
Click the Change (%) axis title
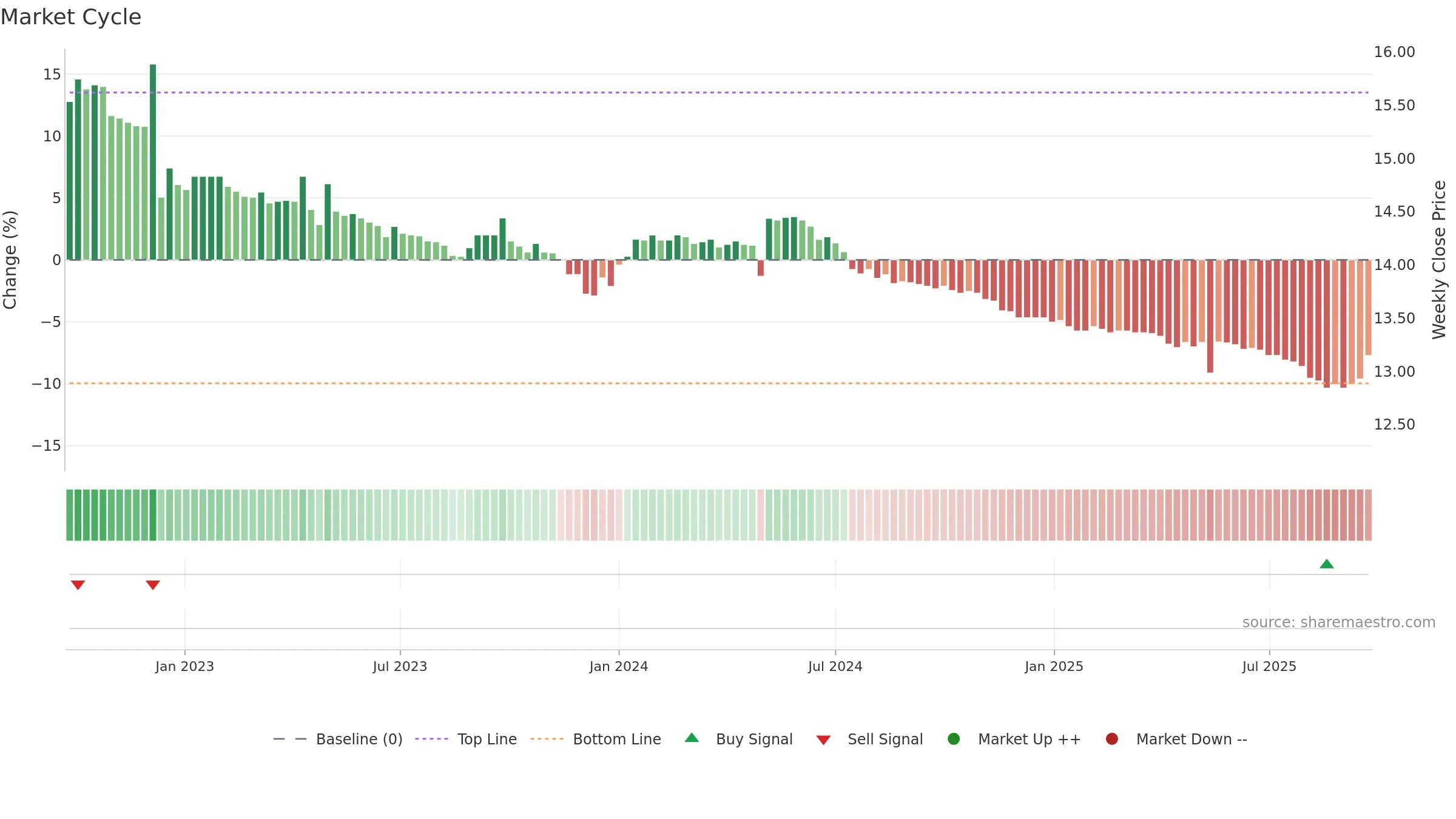(10, 260)
